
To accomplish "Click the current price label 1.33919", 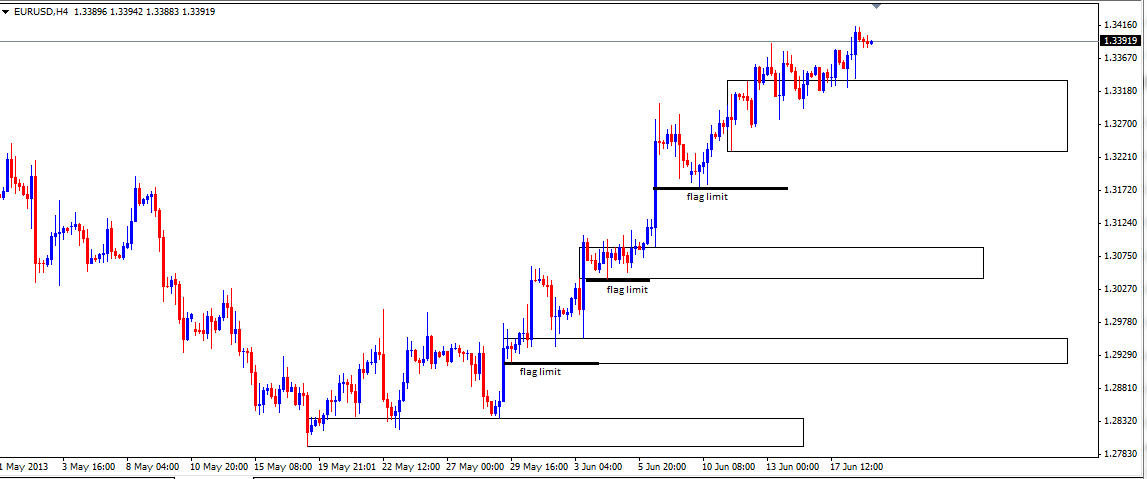I will pyautogui.click(x=1119, y=41).
